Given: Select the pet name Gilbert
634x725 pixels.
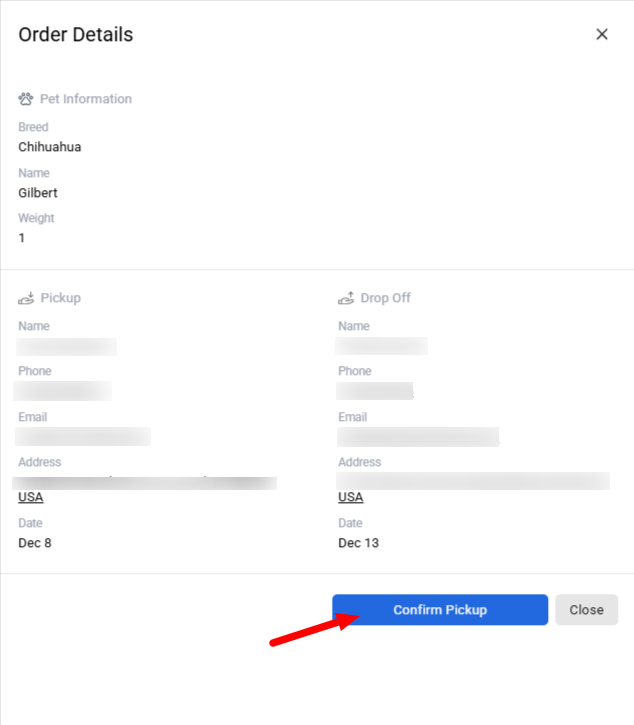Looking at the screenshot, I should pos(38,193).
